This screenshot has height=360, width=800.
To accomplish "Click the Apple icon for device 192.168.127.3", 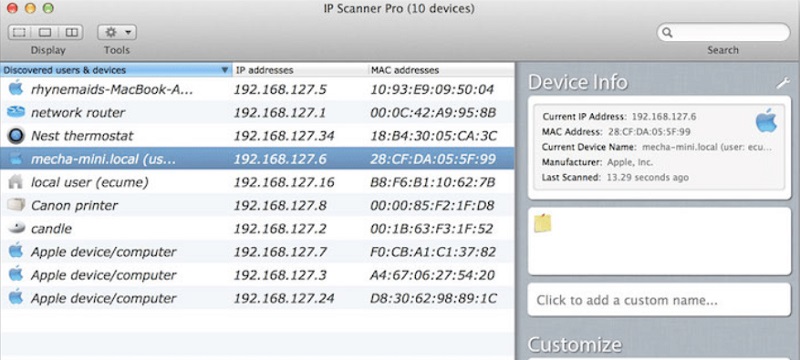I will pyautogui.click(x=16, y=274).
